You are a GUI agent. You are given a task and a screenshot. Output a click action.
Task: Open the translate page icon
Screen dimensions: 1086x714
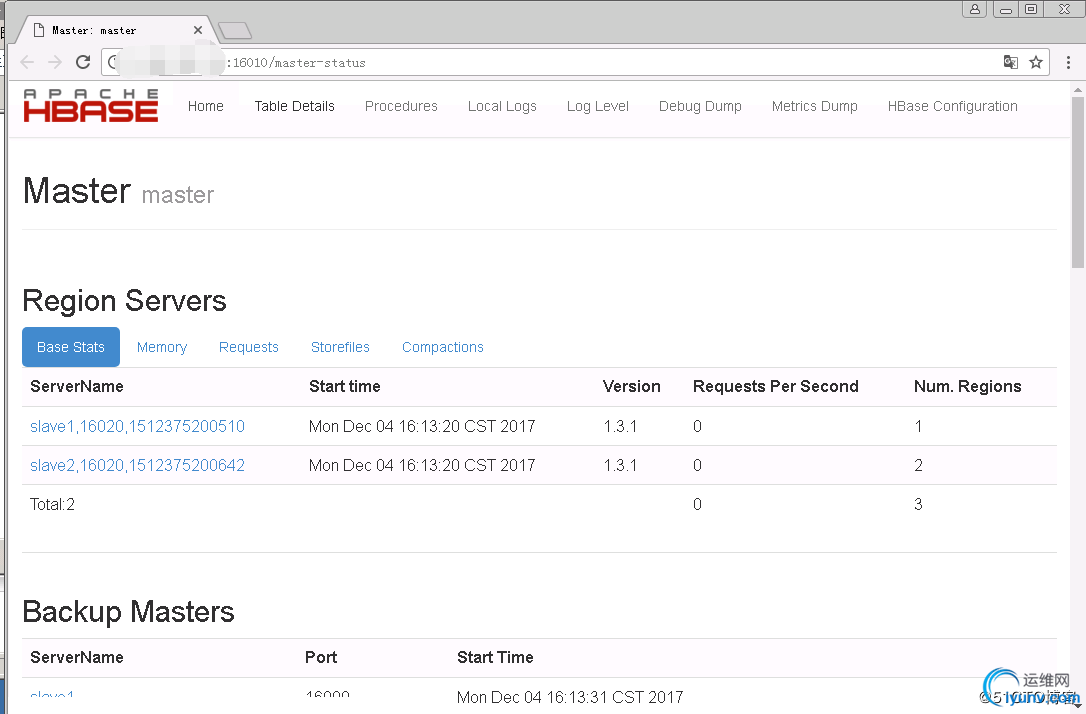[x=1011, y=62]
